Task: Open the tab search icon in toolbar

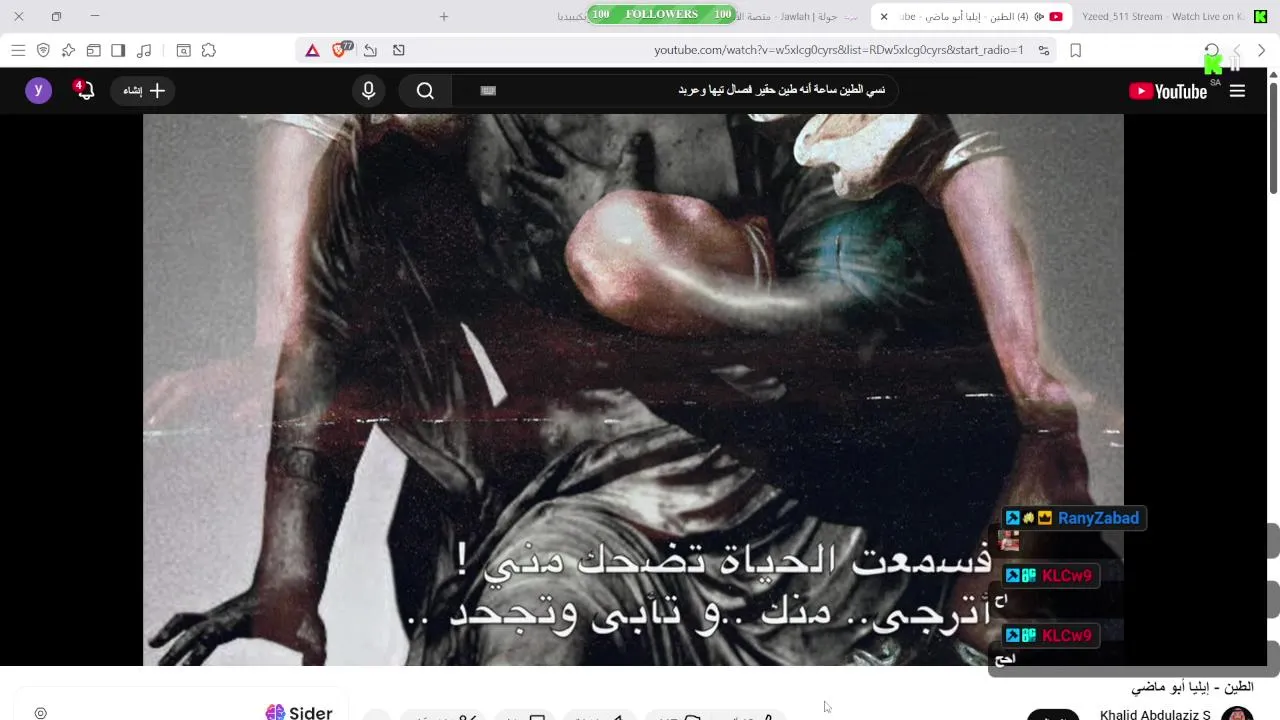Action: (184, 50)
